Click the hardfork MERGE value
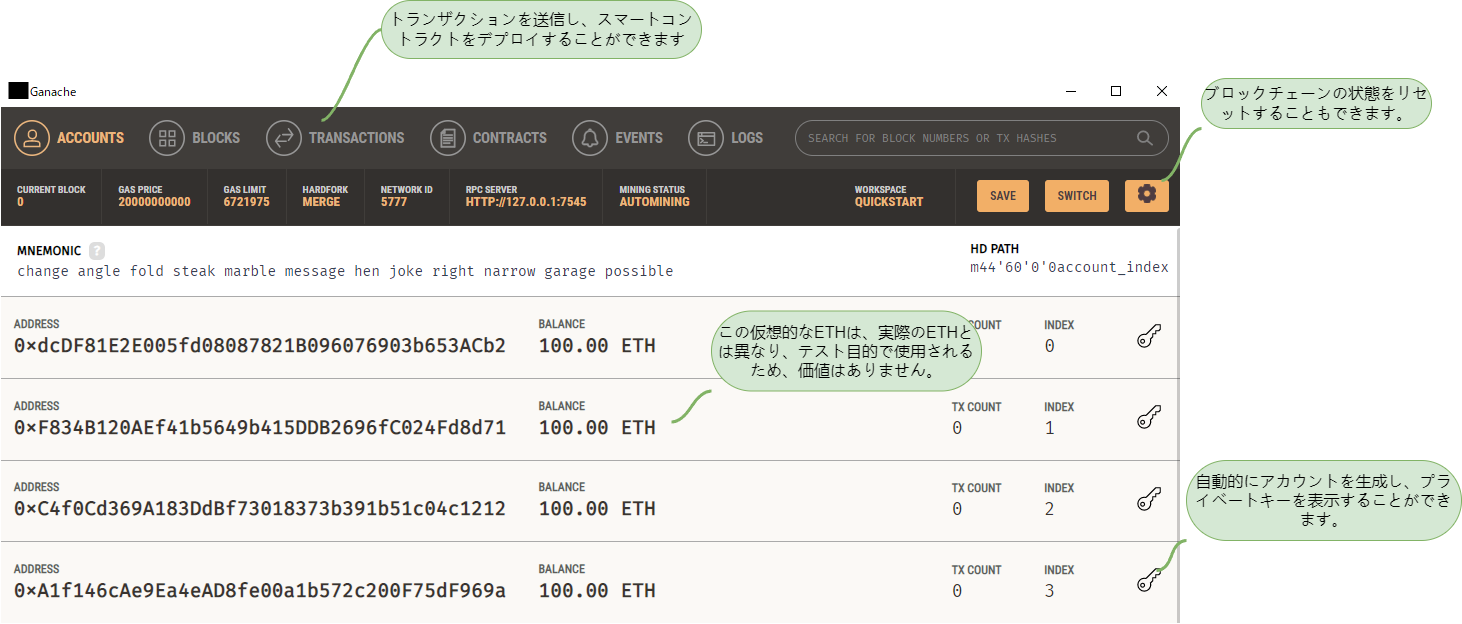 [x=321, y=202]
